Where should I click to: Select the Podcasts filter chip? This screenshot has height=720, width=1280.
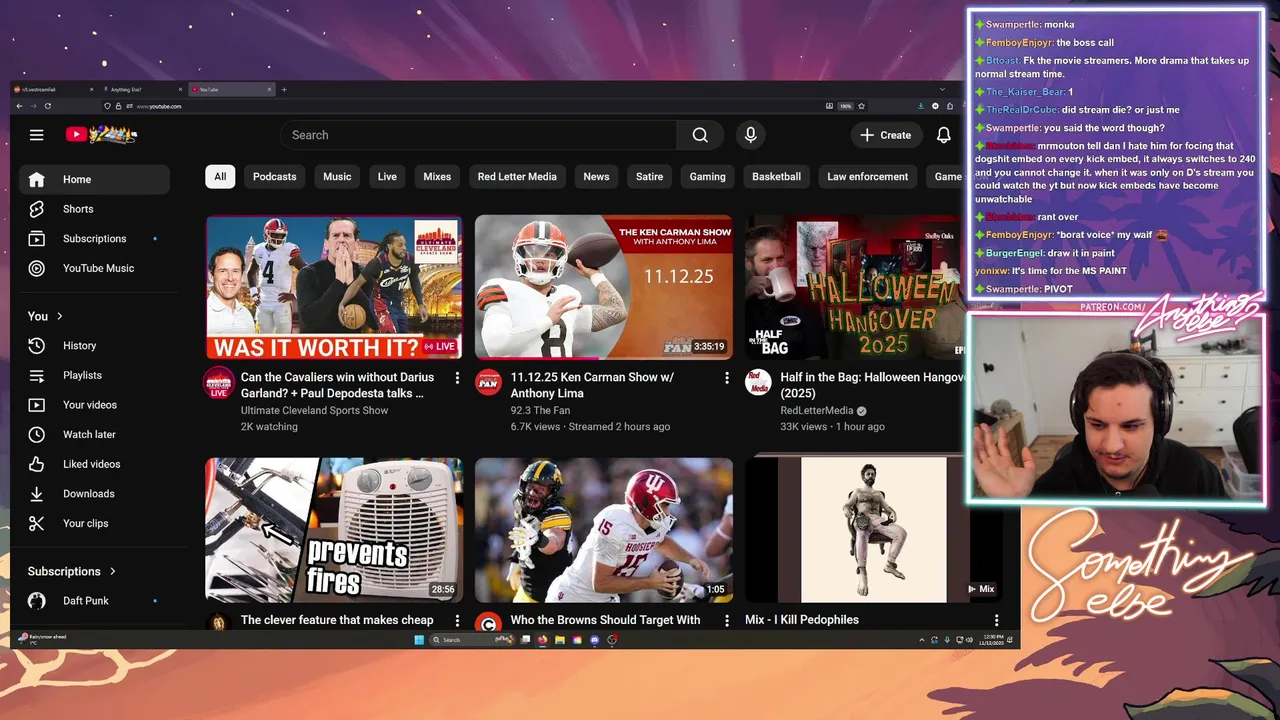pyautogui.click(x=274, y=177)
